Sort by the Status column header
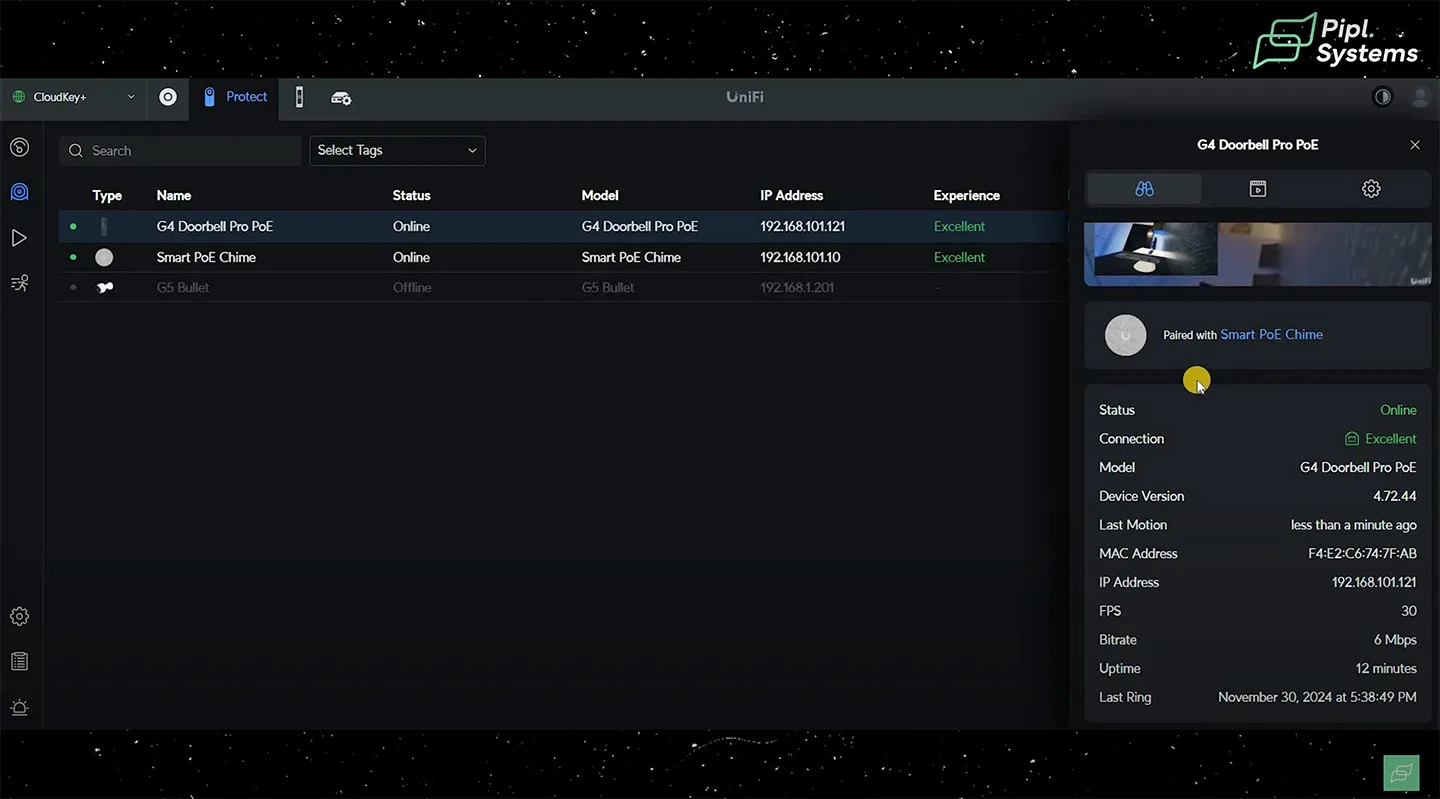The width and height of the screenshot is (1440, 799). [x=411, y=196]
